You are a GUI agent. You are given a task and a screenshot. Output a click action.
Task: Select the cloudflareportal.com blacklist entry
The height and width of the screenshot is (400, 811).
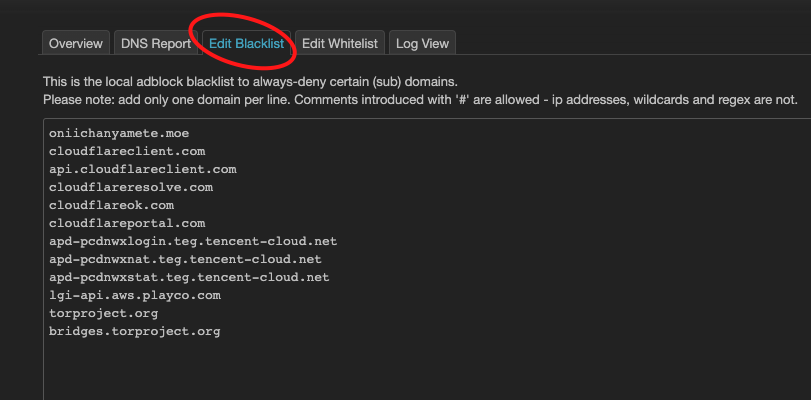click(127, 224)
